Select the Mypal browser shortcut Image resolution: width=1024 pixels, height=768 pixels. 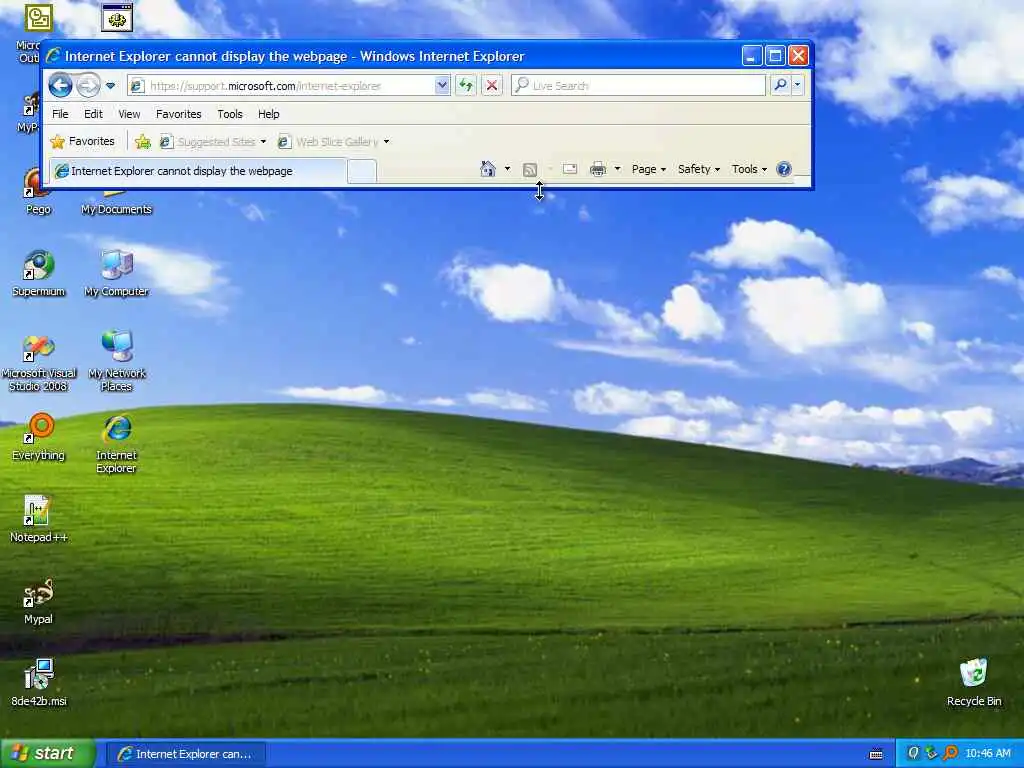coord(38,601)
